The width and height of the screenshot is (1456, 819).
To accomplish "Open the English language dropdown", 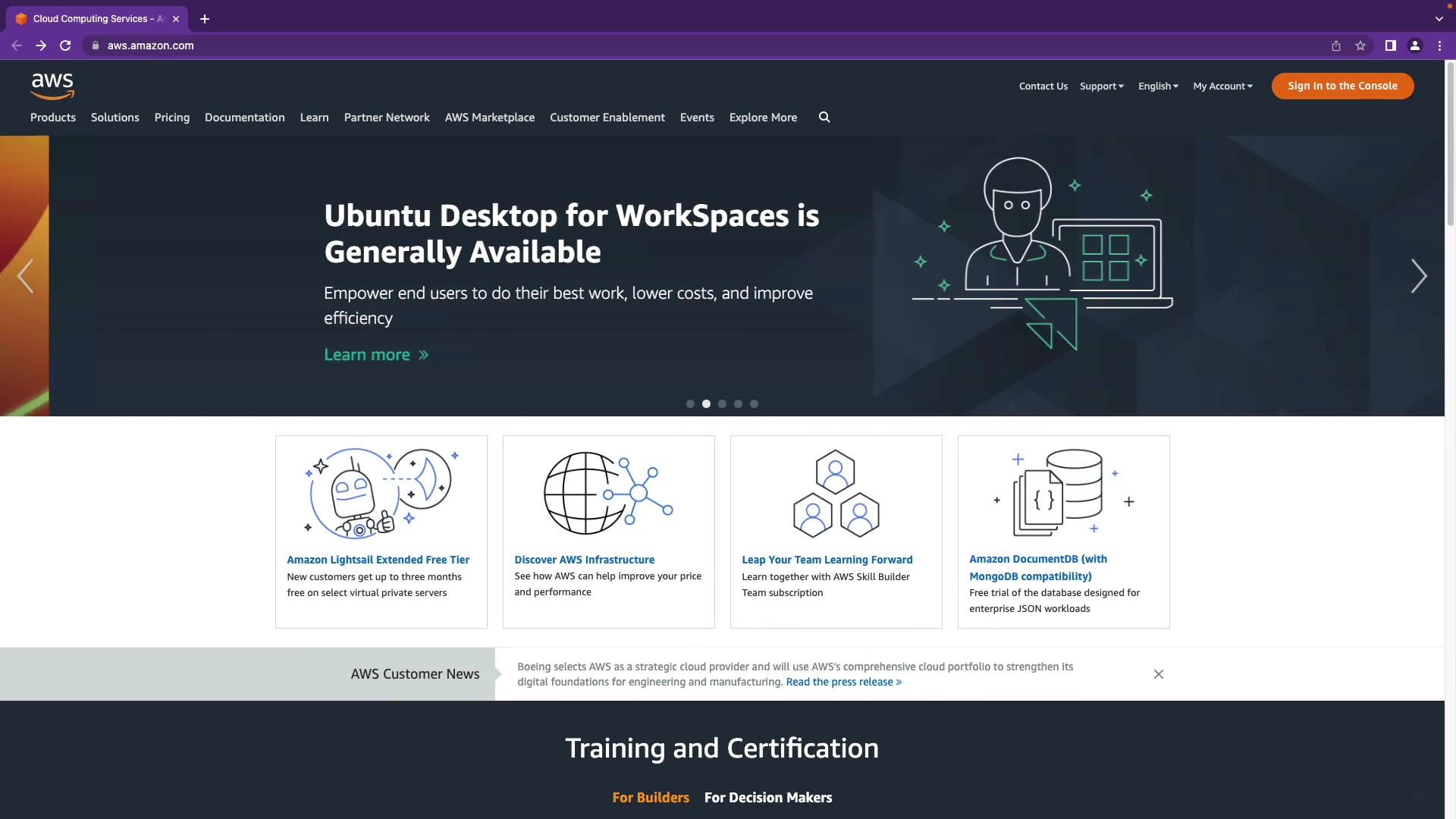I will tap(1158, 86).
